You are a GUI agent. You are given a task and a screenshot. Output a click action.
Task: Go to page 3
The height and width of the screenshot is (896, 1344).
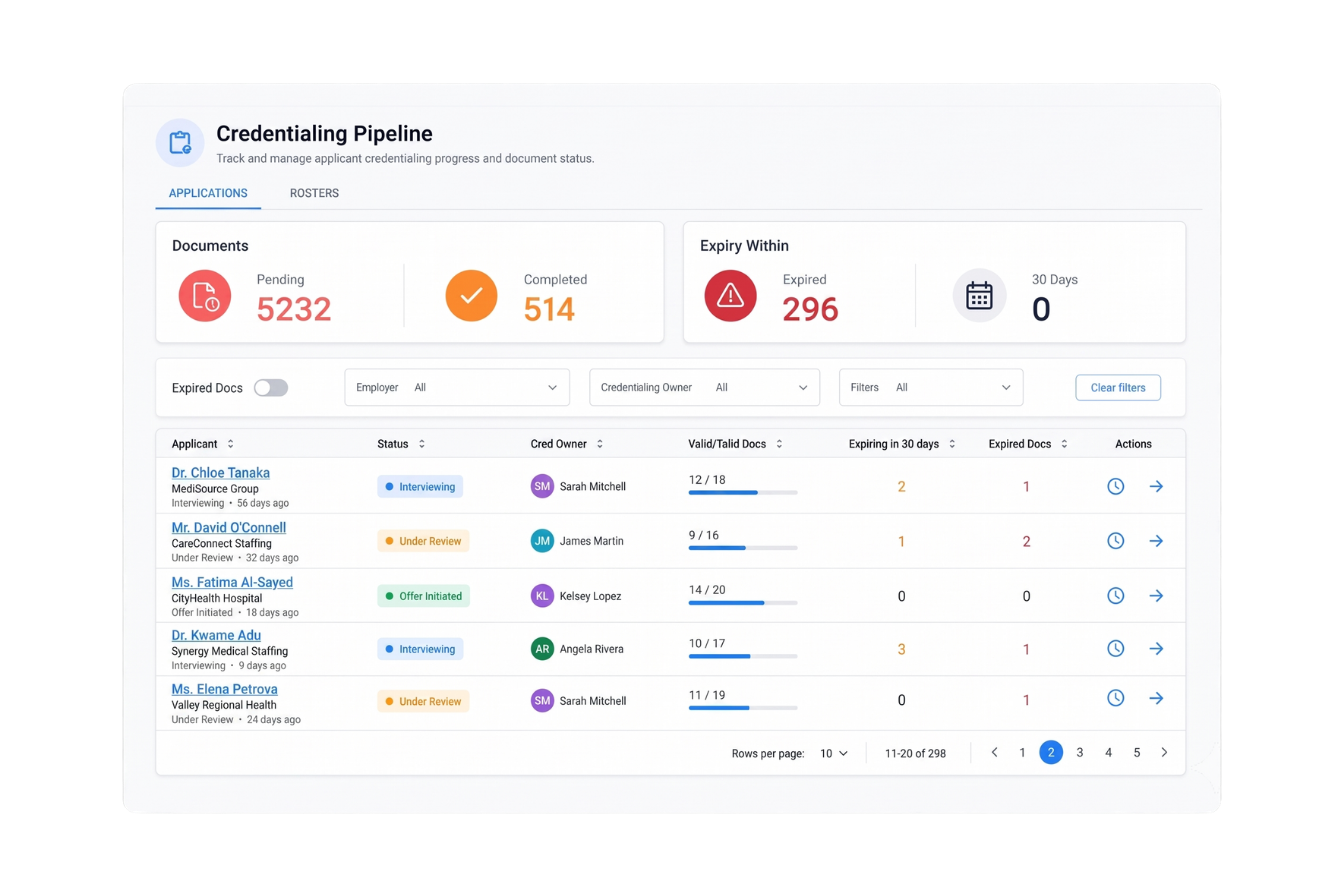pyautogui.click(x=1080, y=753)
